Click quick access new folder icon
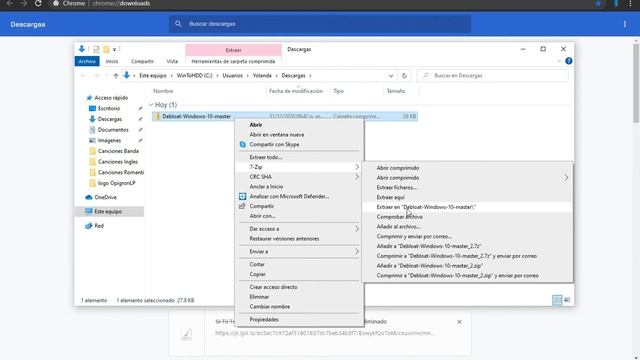 point(106,49)
